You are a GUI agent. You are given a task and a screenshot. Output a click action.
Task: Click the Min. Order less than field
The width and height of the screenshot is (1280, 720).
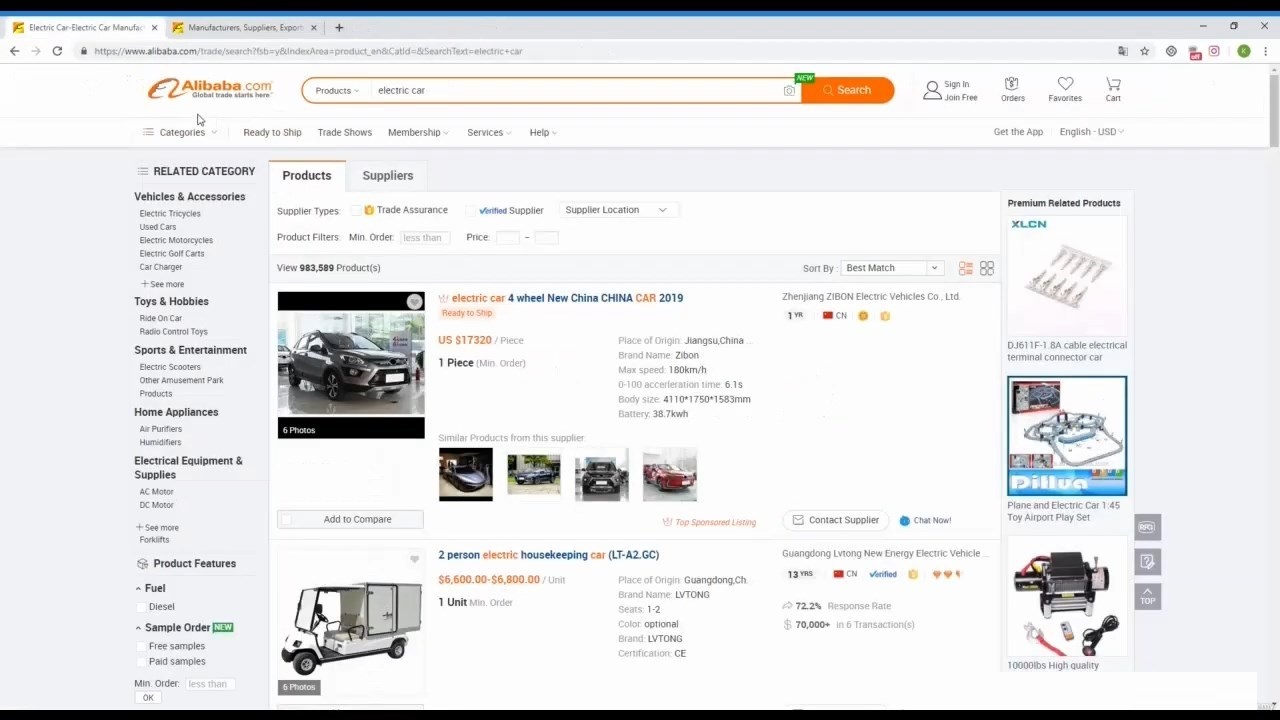pyautogui.click(x=424, y=238)
